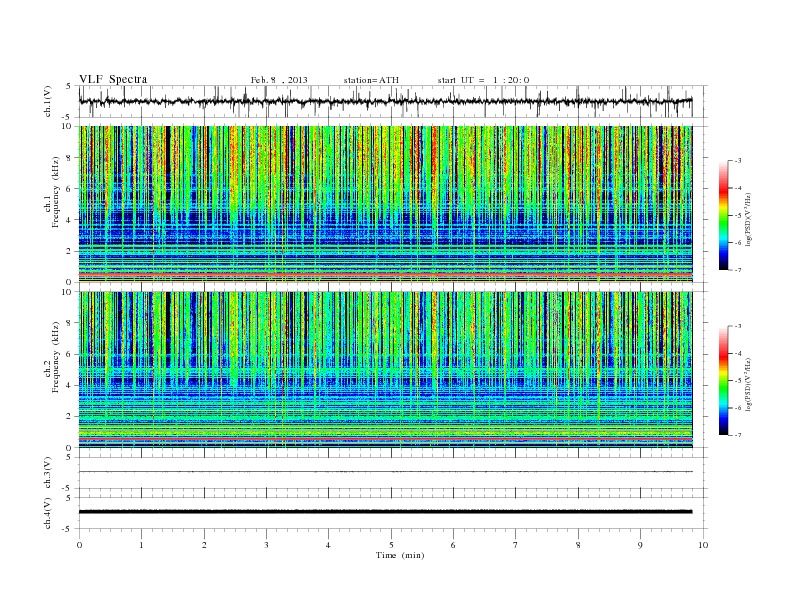792x612 pixels.
Task: Click the "VLF Spectra" plot title
Action: pyautogui.click(x=113, y=79)
